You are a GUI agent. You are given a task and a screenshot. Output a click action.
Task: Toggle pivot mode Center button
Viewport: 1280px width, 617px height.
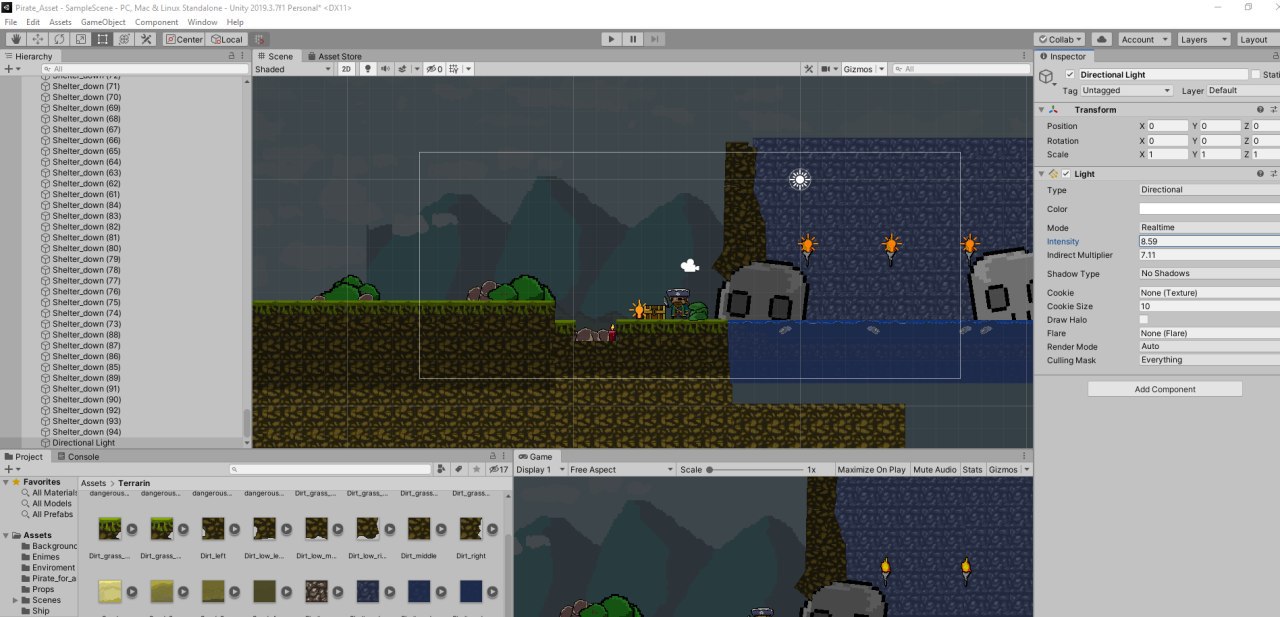click(184, 39)
